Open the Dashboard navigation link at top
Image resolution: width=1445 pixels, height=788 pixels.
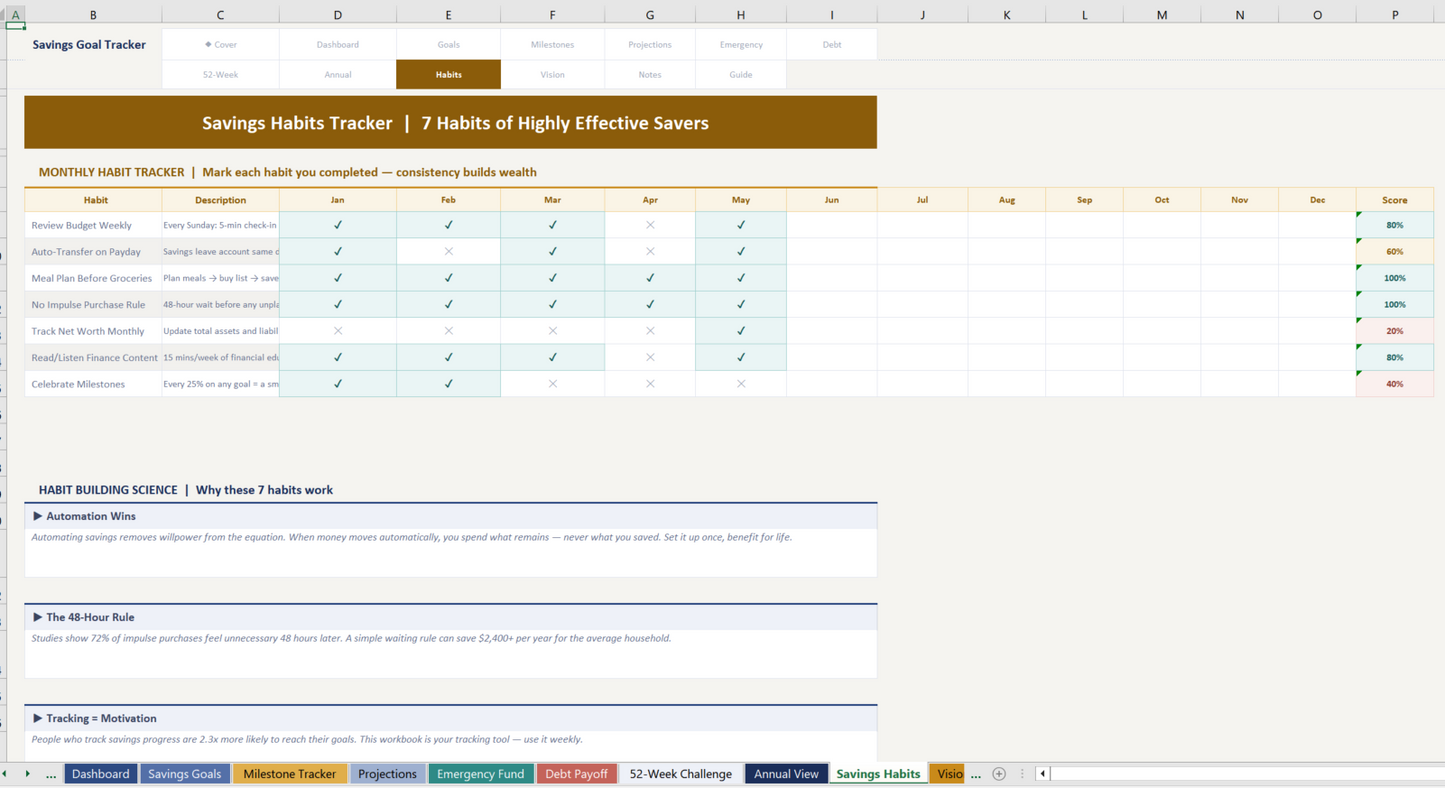(338, 45)
